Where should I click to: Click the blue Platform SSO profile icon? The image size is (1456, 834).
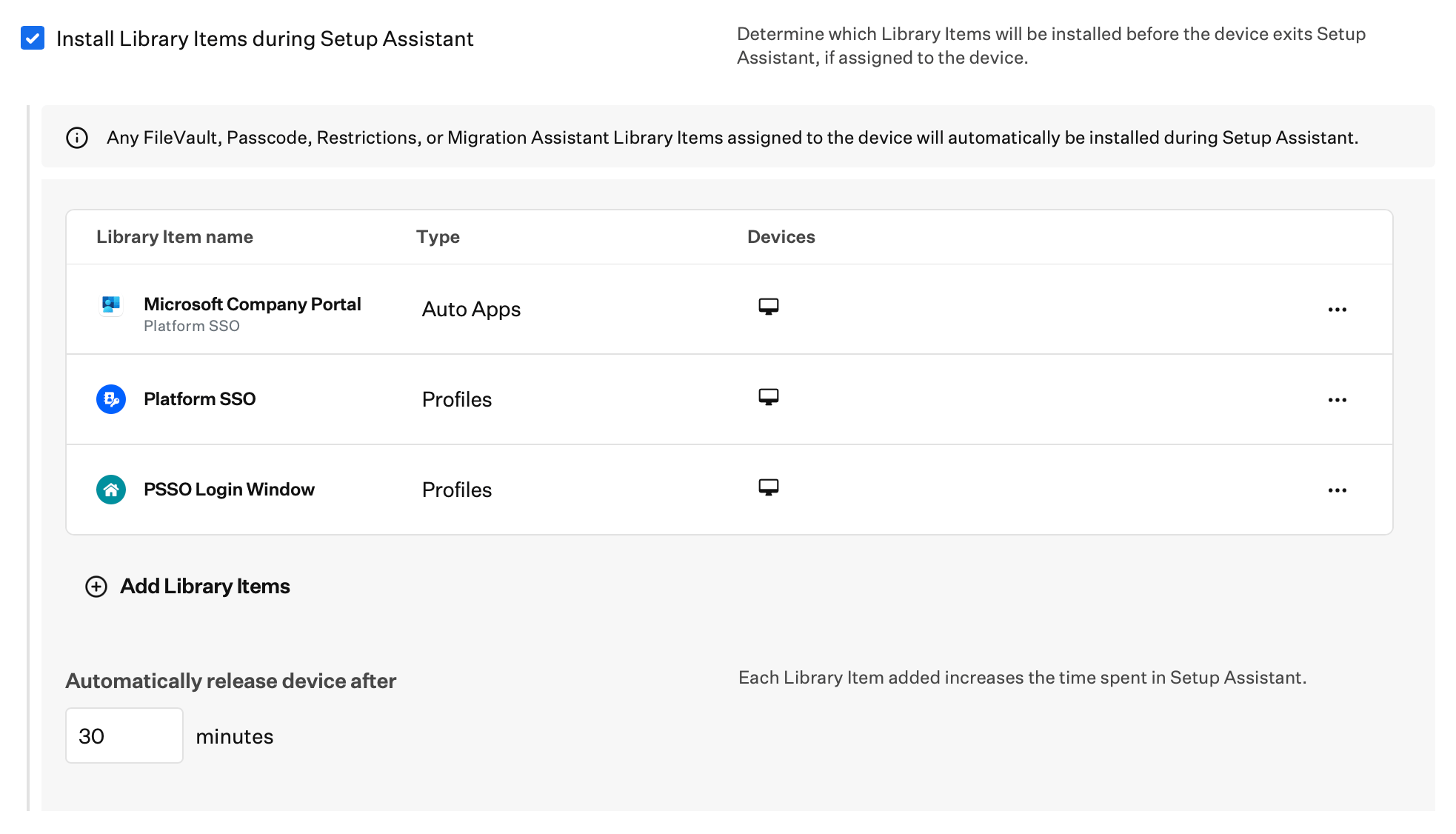coord(111,399)
